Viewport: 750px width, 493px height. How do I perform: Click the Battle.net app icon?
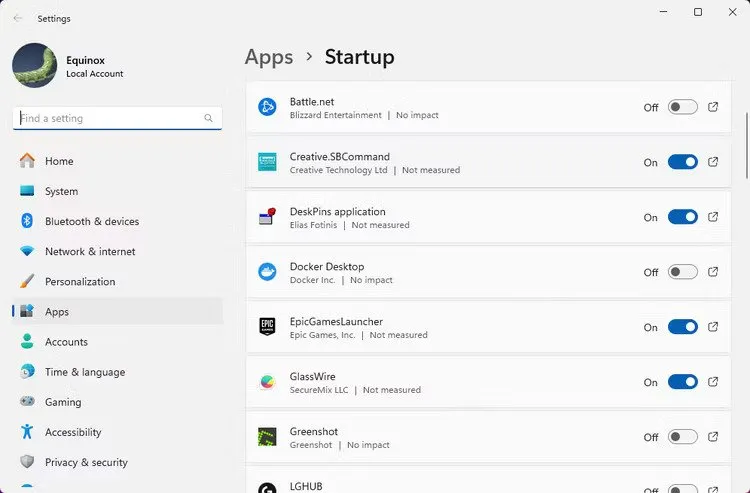tap(267, 107)
